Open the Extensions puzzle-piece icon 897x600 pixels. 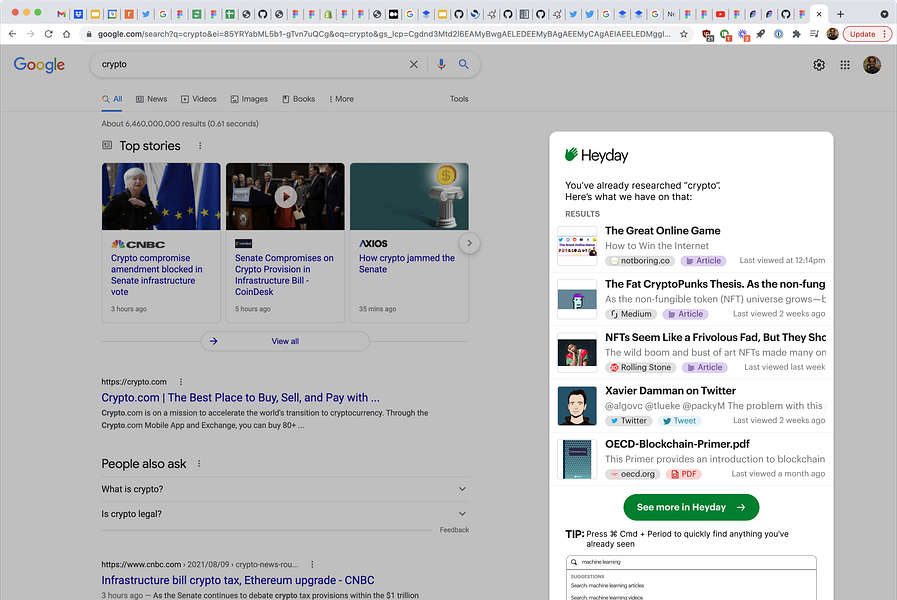(796, 34)
